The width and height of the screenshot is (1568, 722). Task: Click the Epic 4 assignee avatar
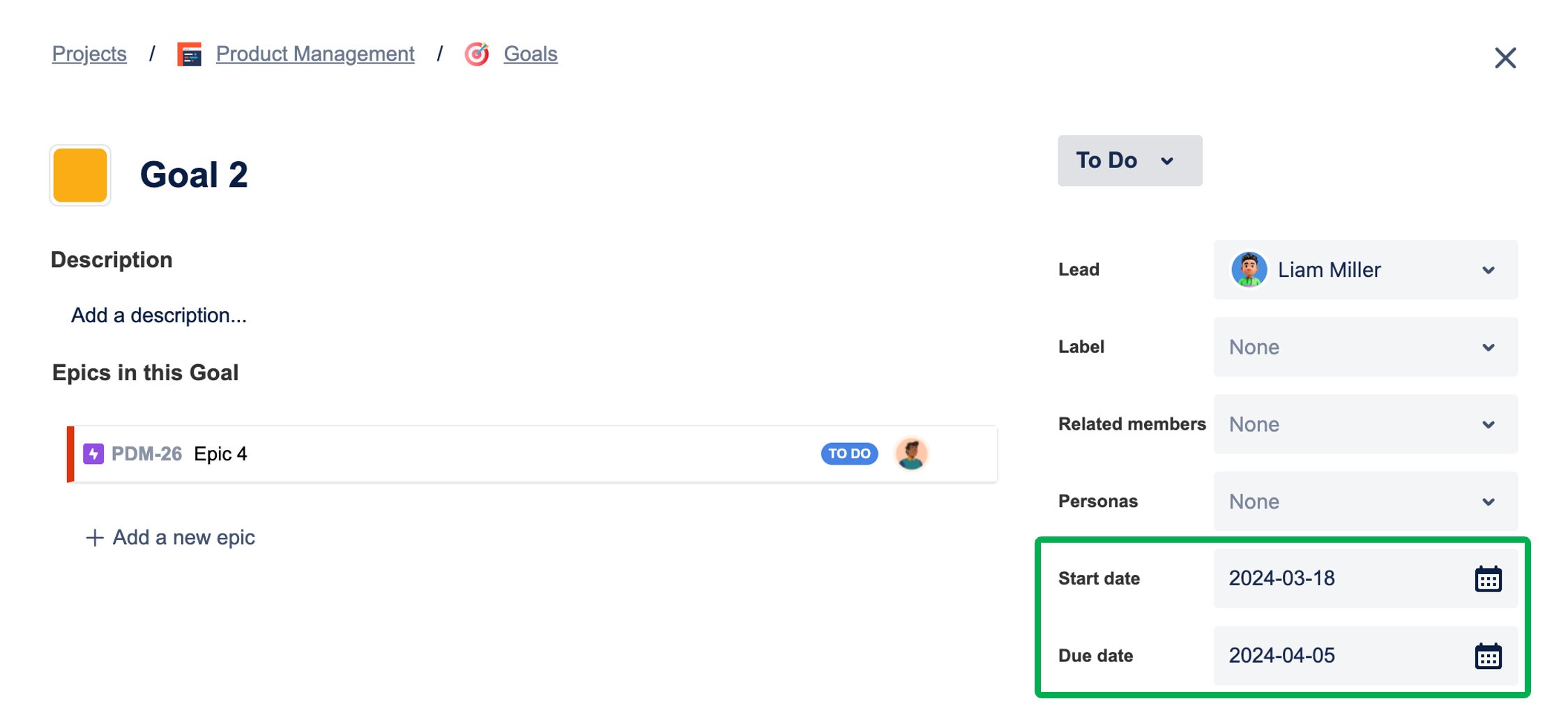tap(911, 454)
